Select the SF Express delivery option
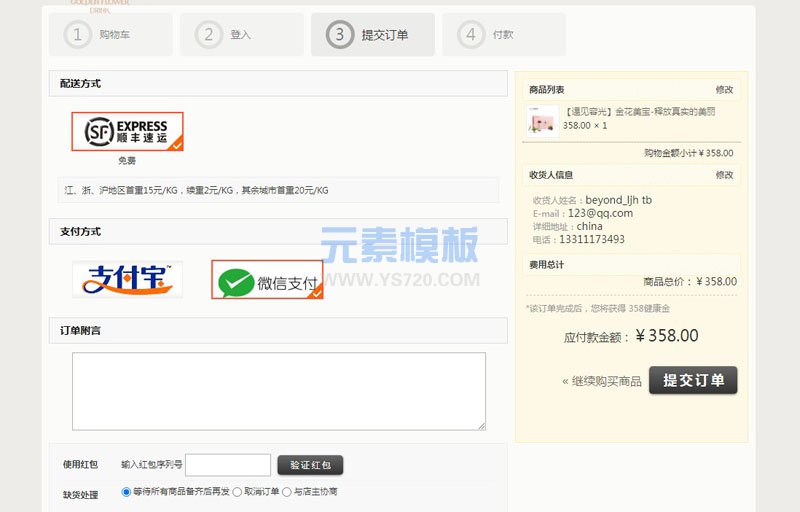 pos(127,132)
